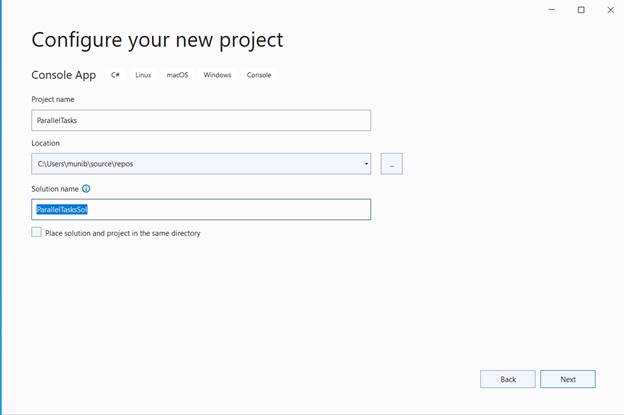
Task: Open the browse location ellipsis button
Action: (x=392, y=164)
